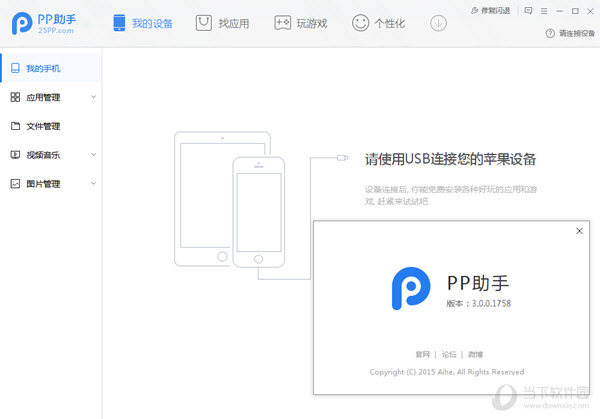This screenshot has height=419, width=600.
Task: Click the large PP logo in About dialog
Action: tap(409, 289)
